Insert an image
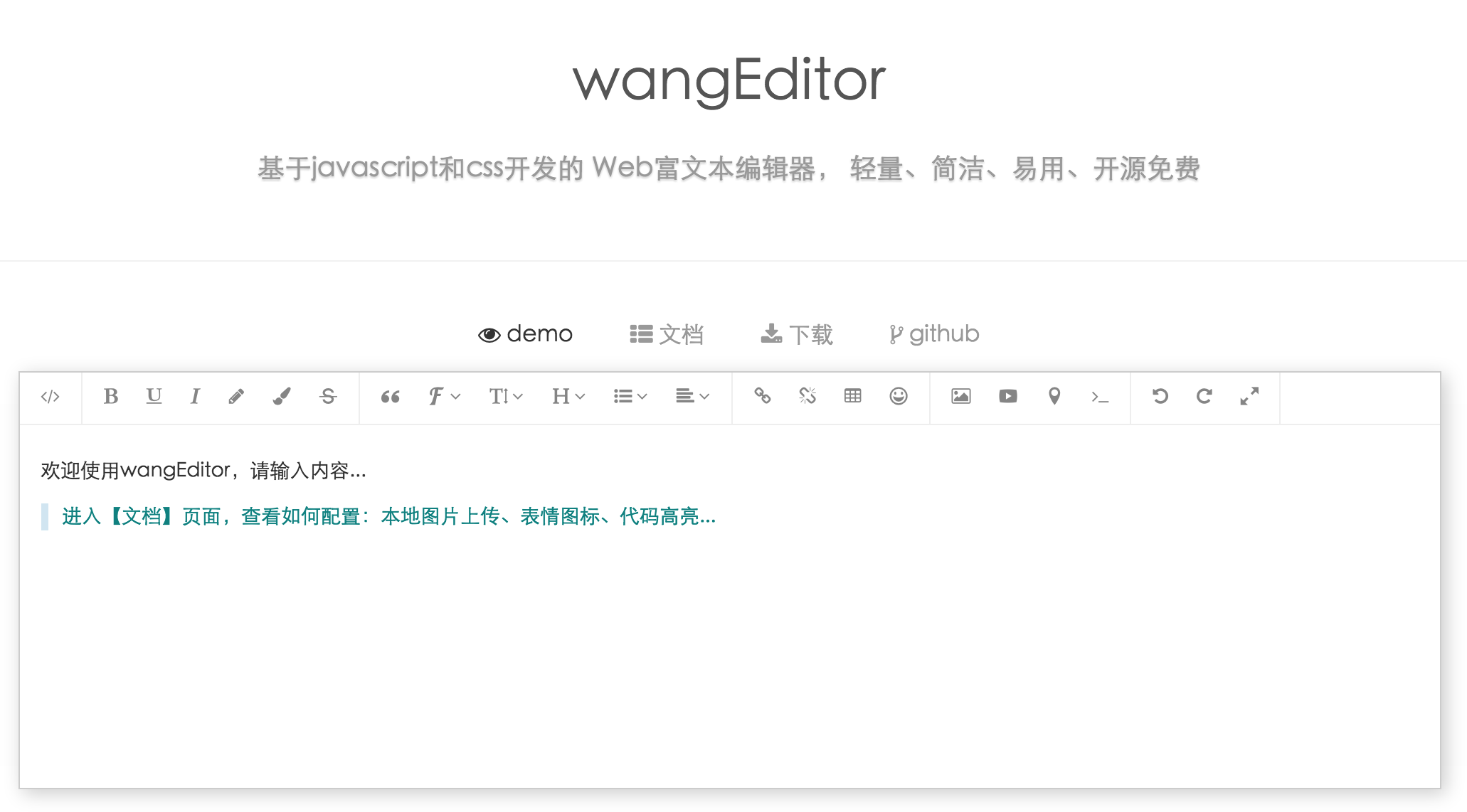The height and width of the screenshot is (812, 1467). [960, 396]
